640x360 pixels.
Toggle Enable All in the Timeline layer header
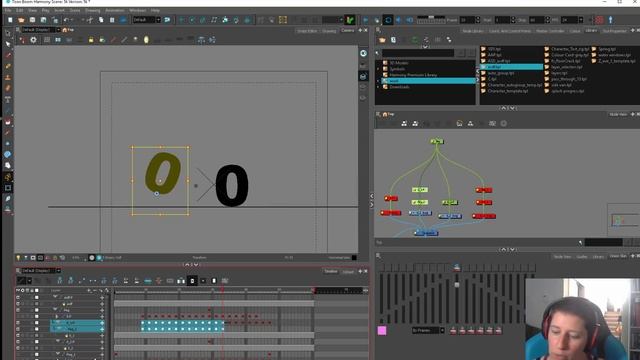tap(18, 290)
